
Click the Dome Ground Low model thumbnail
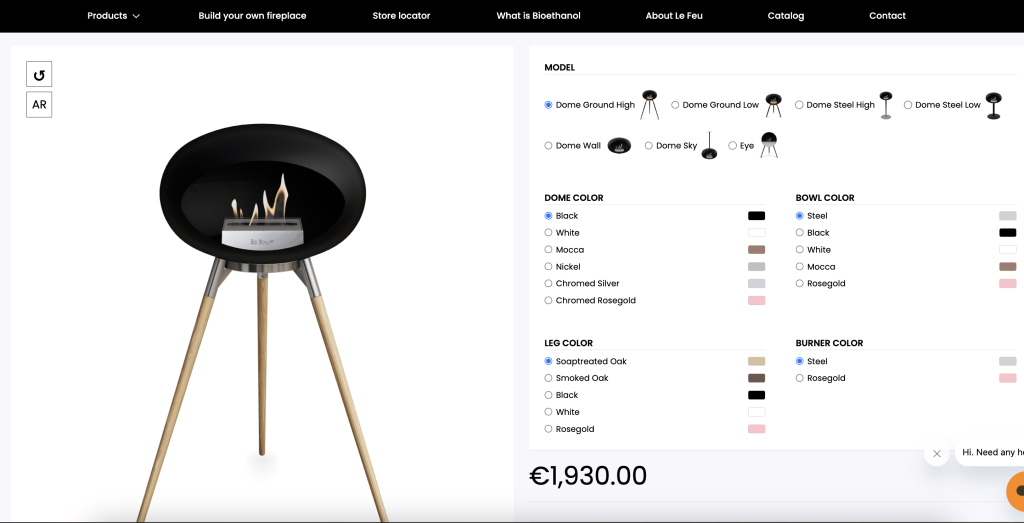(x=773, y=104)
